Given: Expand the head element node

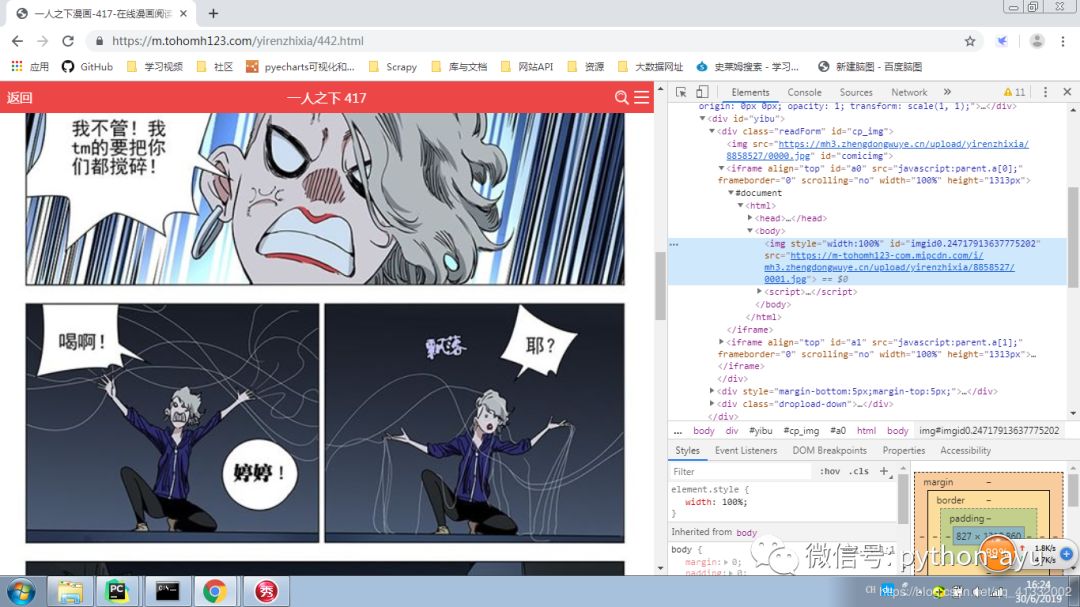Looking at the screenshot, I should [x=750, y=218].
